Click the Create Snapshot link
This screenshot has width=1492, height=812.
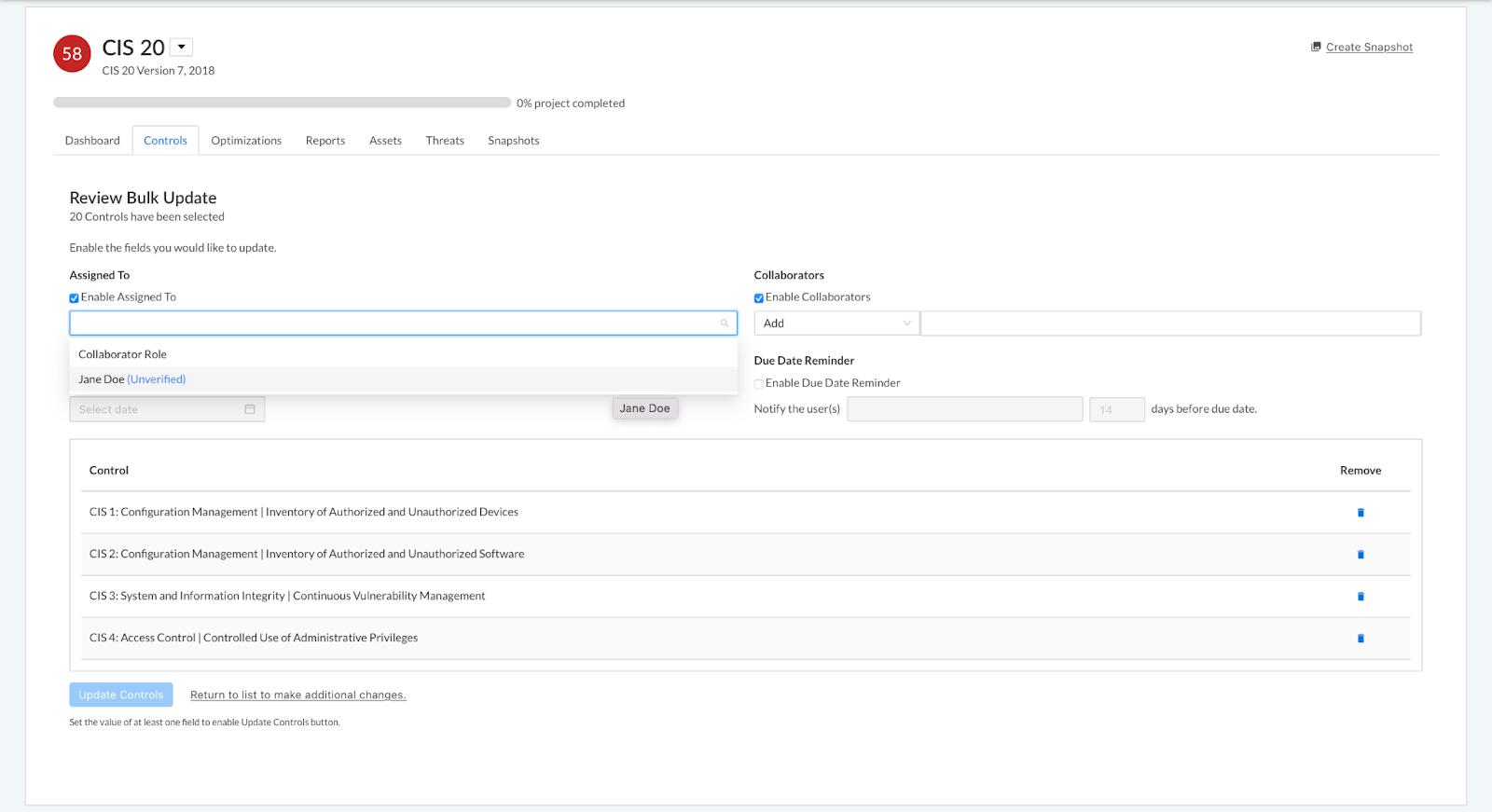click(1369, 48)
